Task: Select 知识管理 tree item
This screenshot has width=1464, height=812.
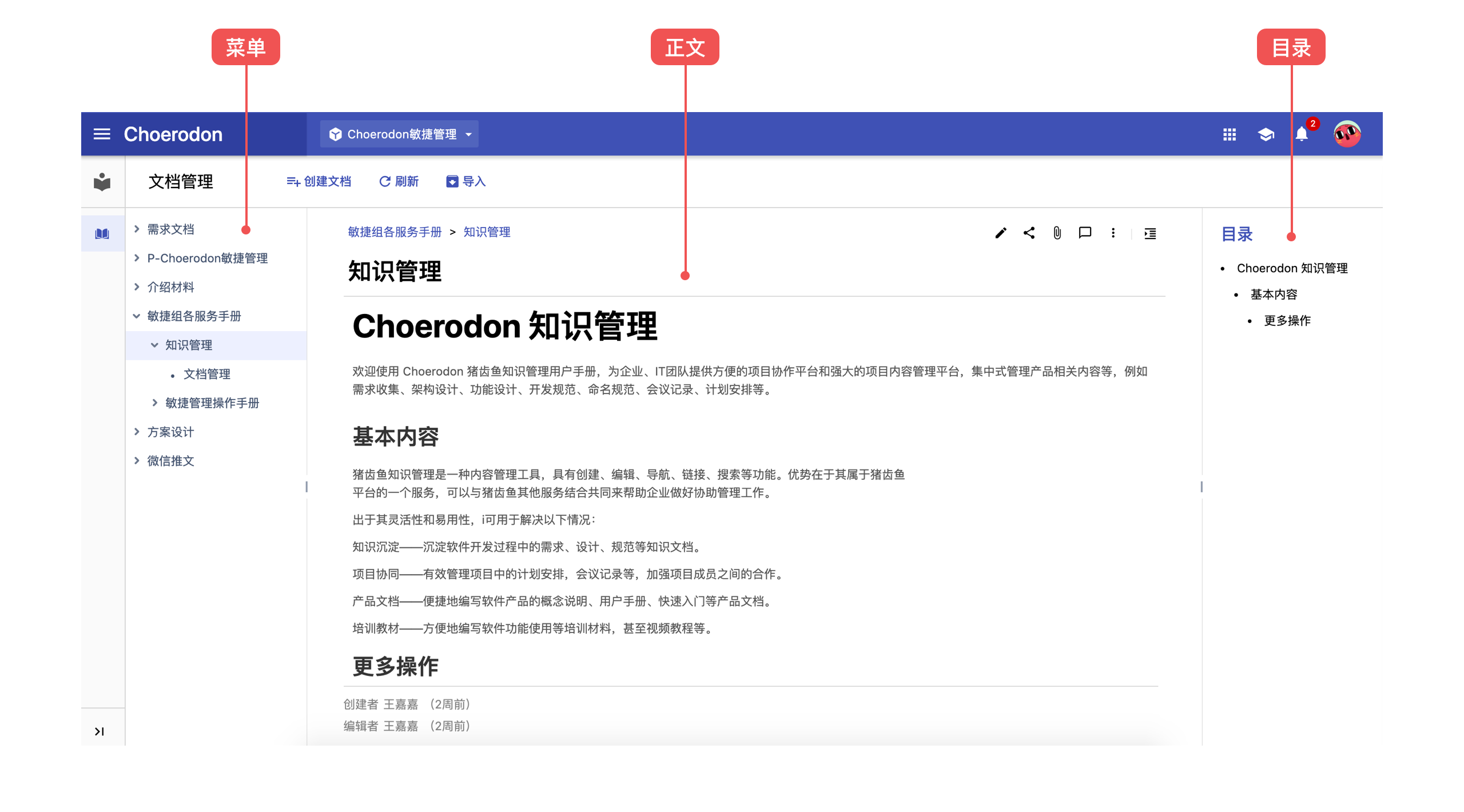Action: 189,345
